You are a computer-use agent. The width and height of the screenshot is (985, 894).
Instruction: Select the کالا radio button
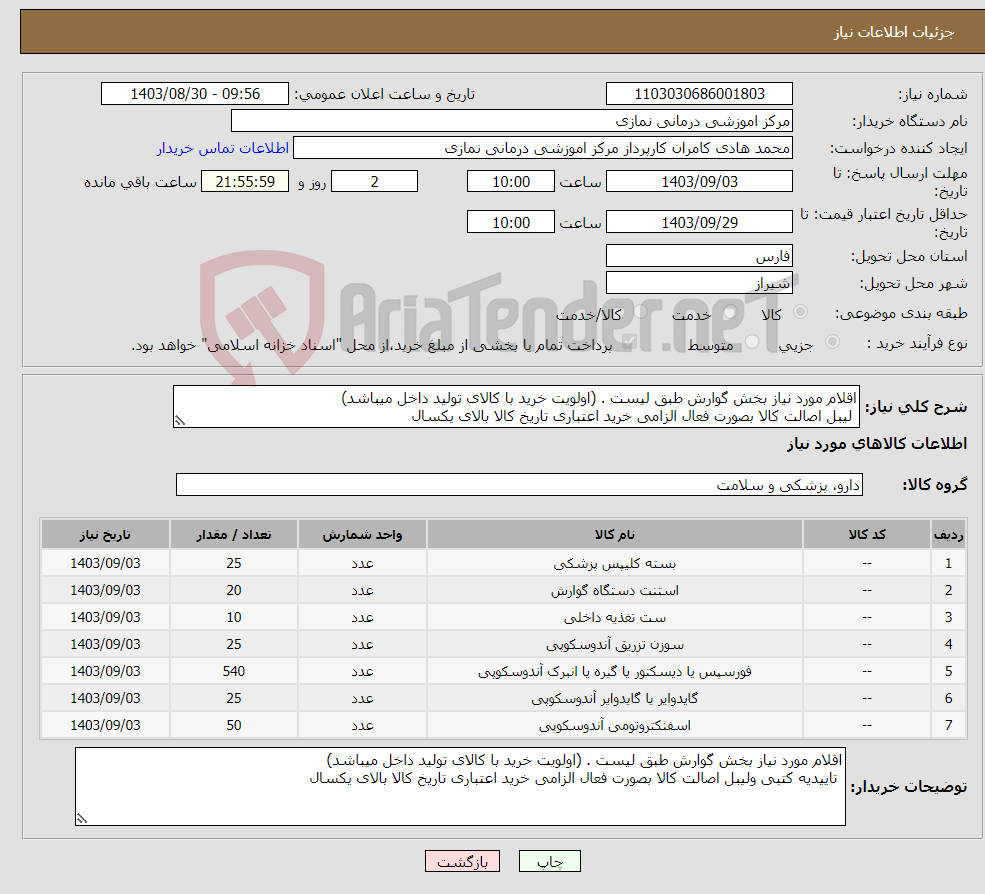coord(800,312)
